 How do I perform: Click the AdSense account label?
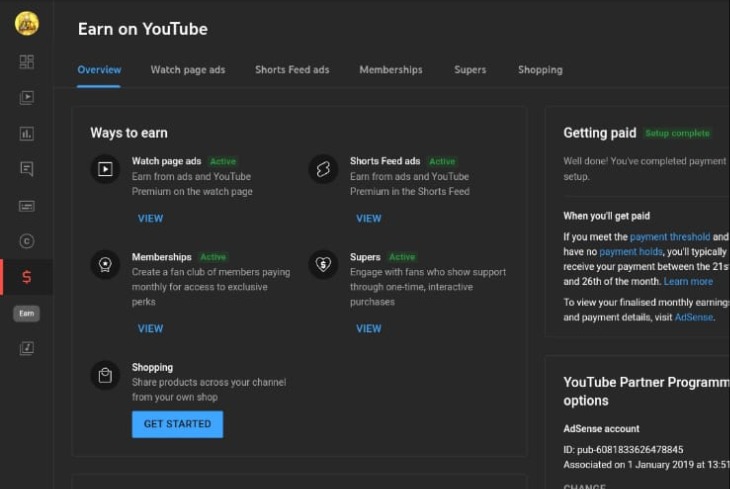(x=602, y=428)
